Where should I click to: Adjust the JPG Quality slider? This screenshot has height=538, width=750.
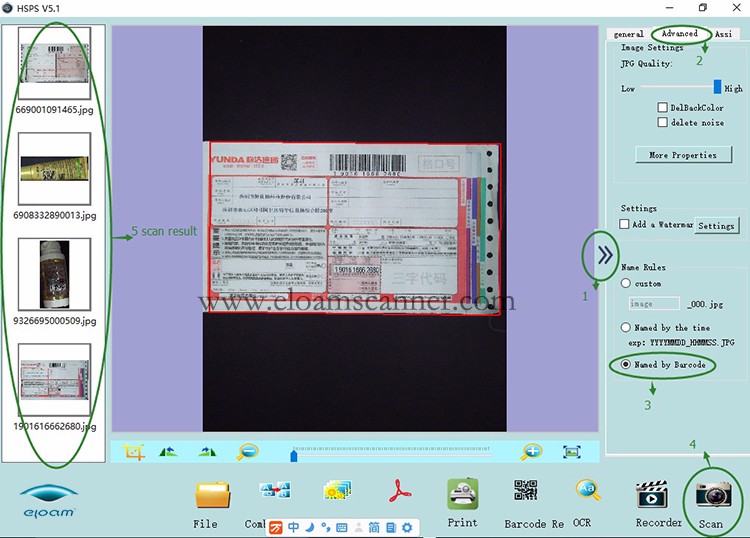(717, 88)
